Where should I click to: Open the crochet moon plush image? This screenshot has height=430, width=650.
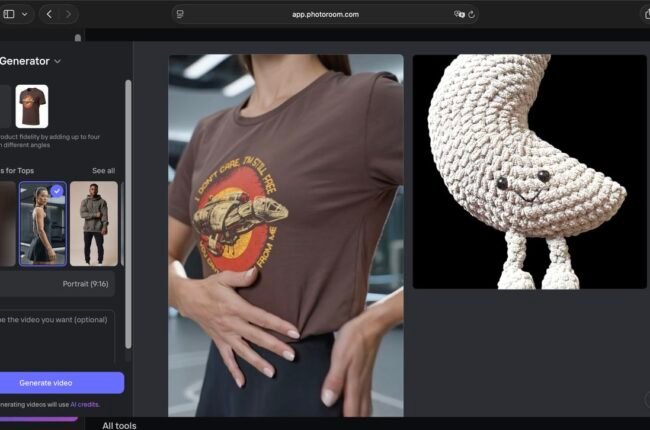click(529, 172)
